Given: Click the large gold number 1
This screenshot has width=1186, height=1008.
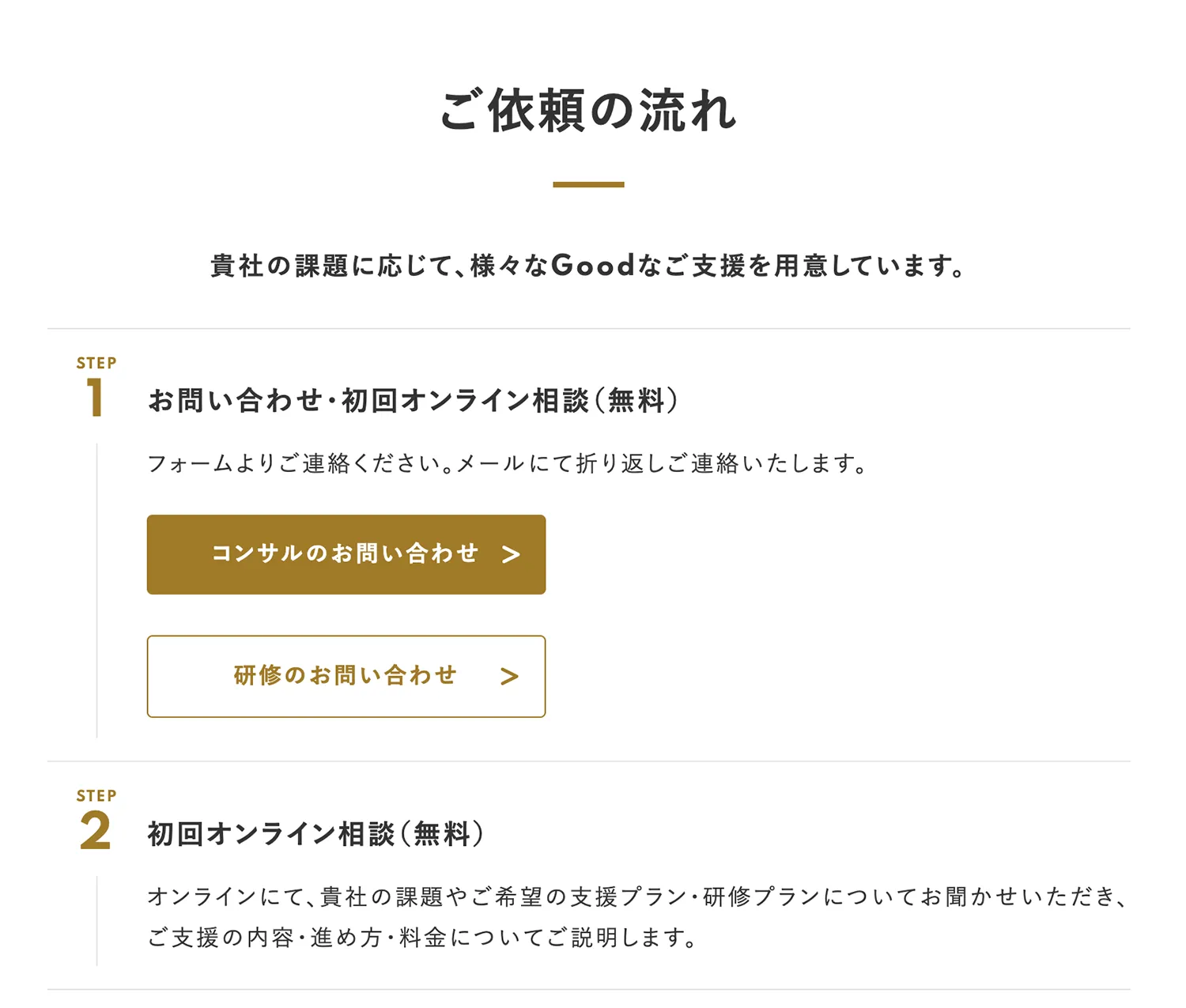Looking at the screenshot, I should point(95,397).
